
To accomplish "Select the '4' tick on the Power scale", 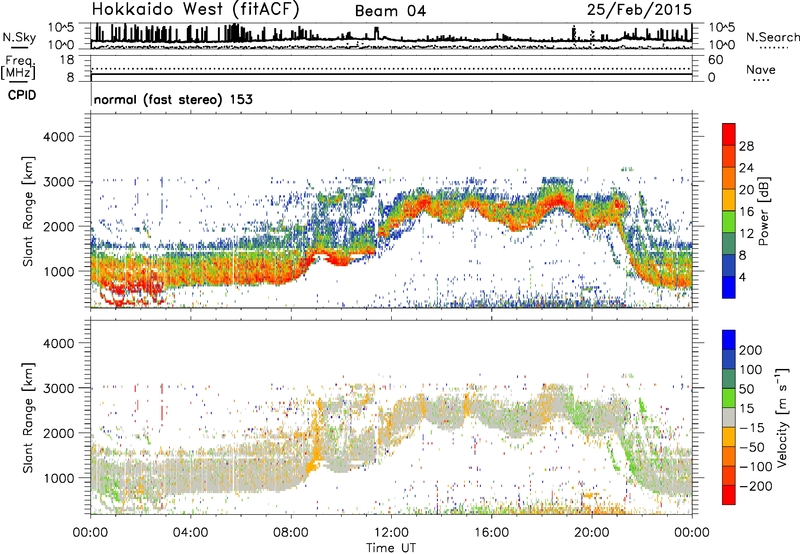I will [x=742, y=278].
